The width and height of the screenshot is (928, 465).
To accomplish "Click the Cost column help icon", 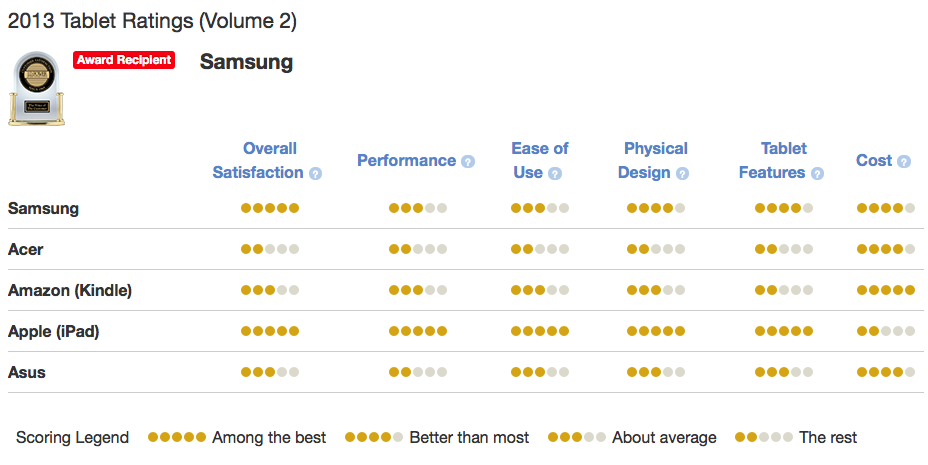I will click(904, 161).
